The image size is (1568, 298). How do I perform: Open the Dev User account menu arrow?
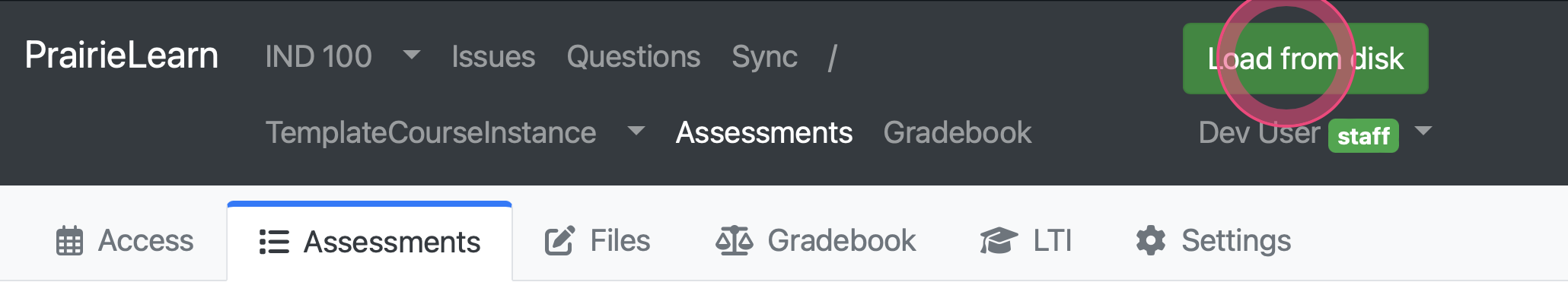coord(1423,131)
